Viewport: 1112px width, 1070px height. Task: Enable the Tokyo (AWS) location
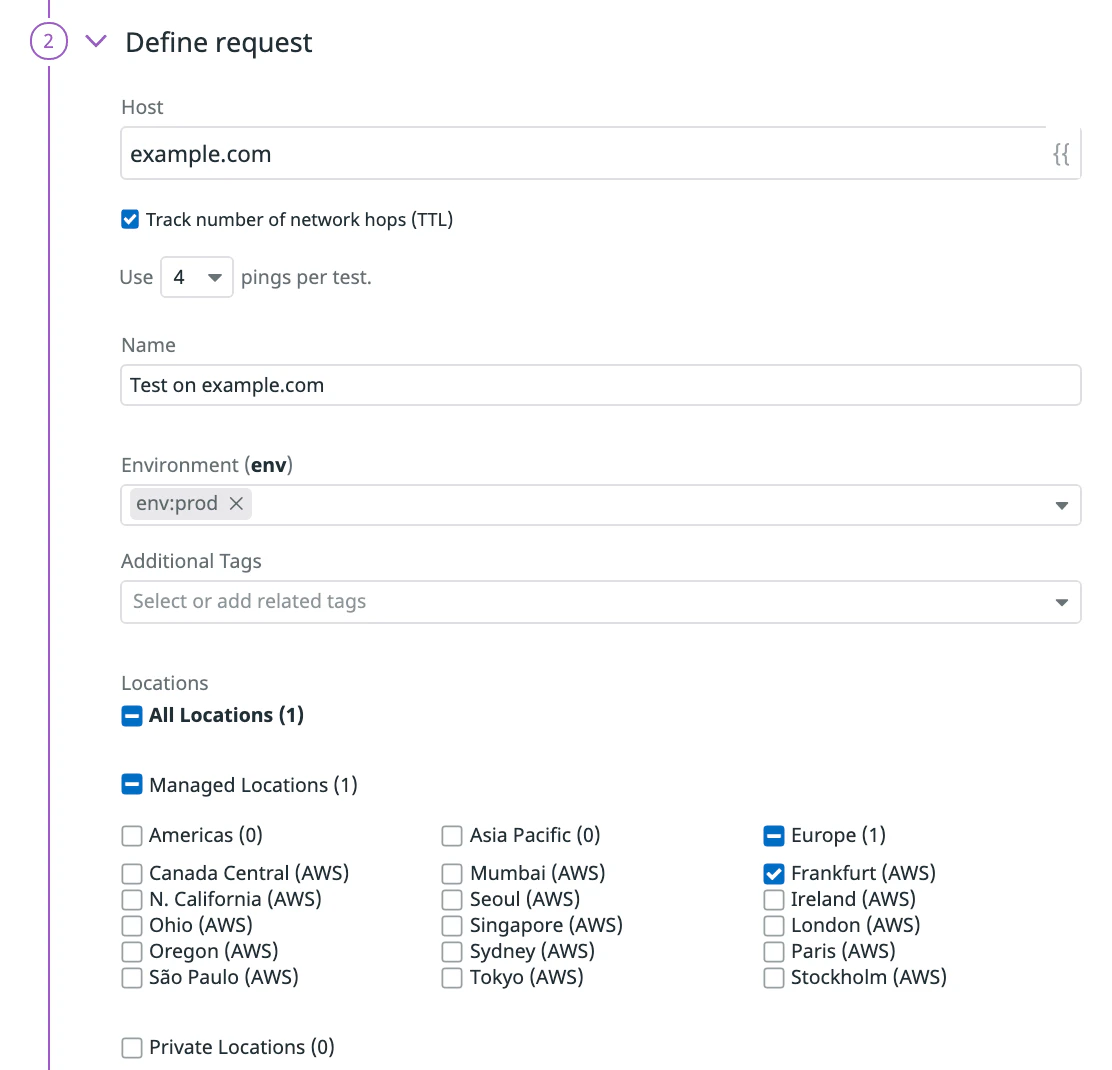click(452, 978)
